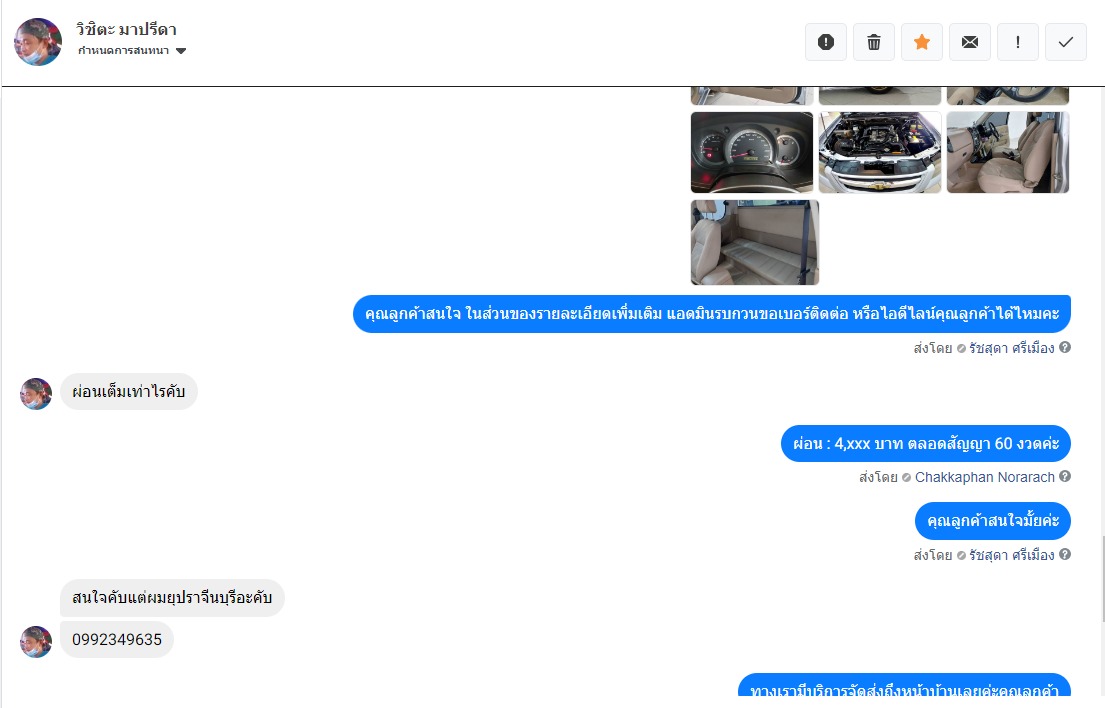Screen dimensions: 1105x708
Task: Click the blue bubble คุณลูกค้าสนใจมั้ยค่ะ
Action: pos(992,521)
